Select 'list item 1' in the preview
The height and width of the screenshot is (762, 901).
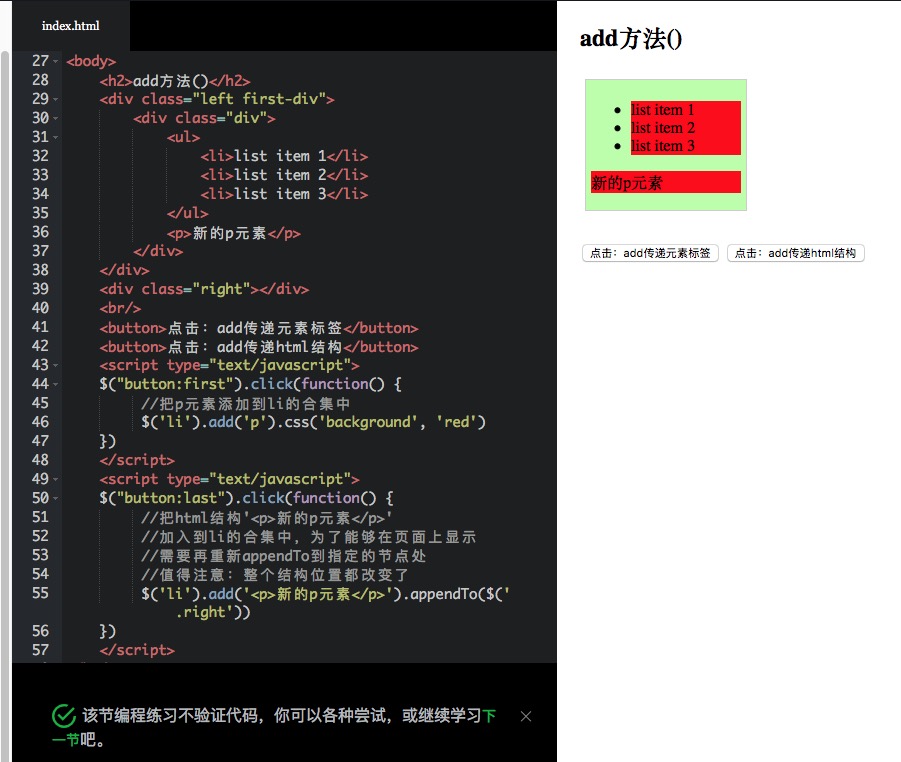click(x=663, y=109)
